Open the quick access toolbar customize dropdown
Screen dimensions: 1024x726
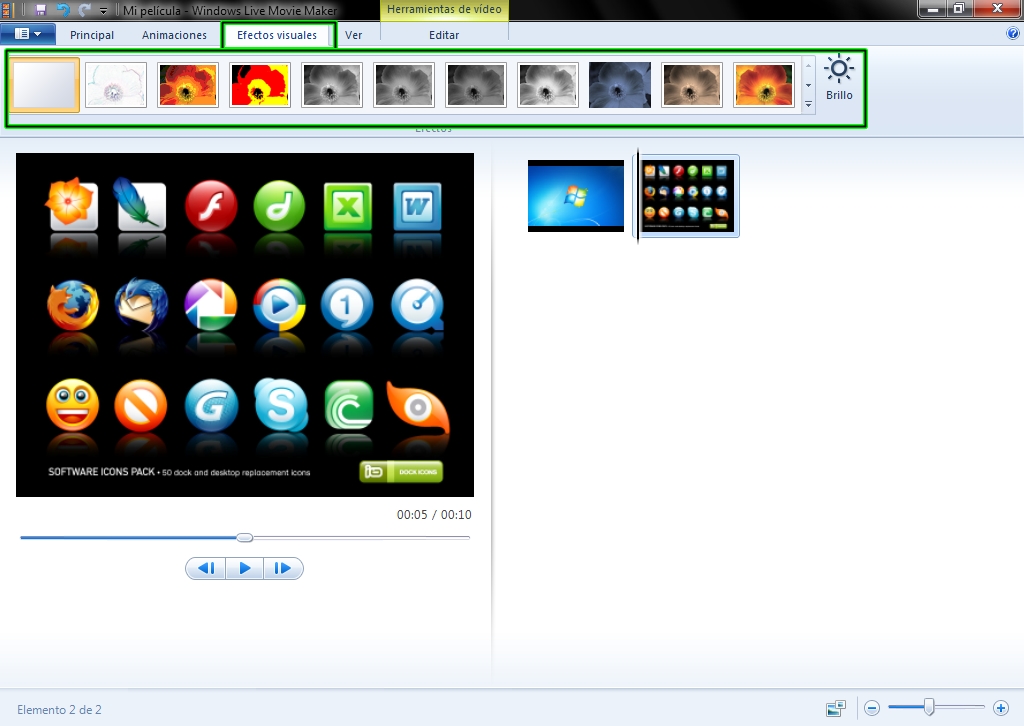[x=103, y=10]
